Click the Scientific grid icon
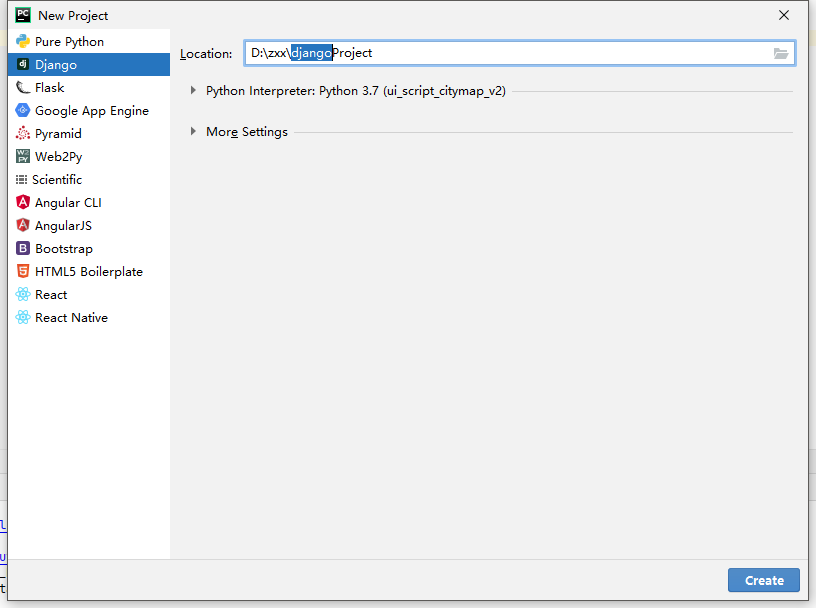The width and height of the screenshot is (816, 608). pyautogui.click(x=21, y=180)
